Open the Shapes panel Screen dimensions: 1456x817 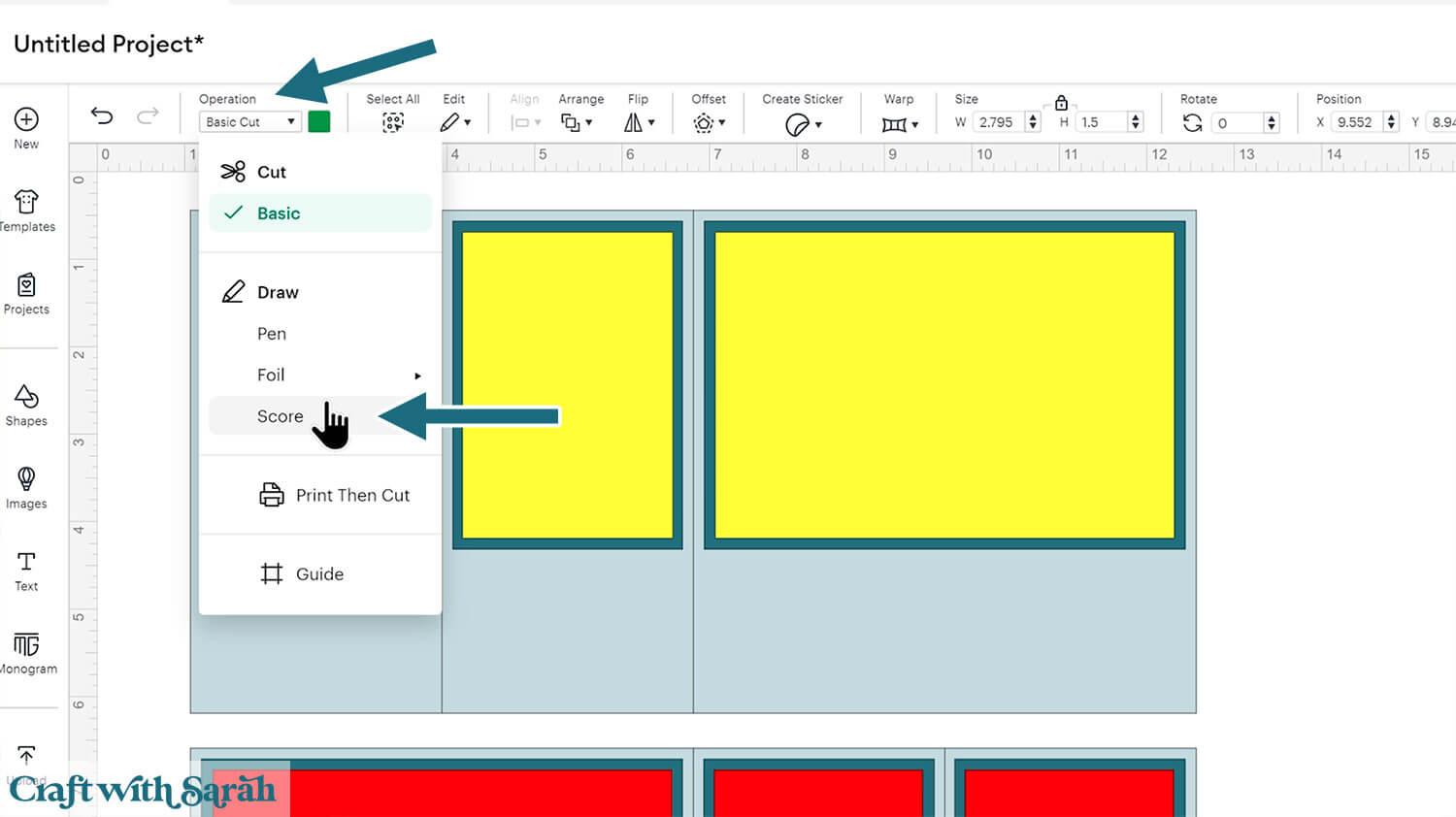coord(26,406)
